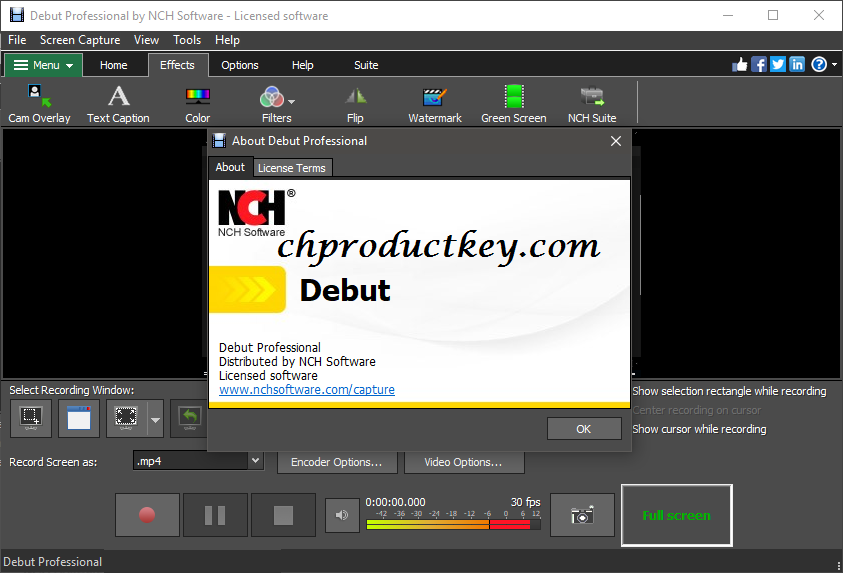Expand the recording selection dropdown arrow
The height and width of the screenshot is (573, 843).
point(155,419)
